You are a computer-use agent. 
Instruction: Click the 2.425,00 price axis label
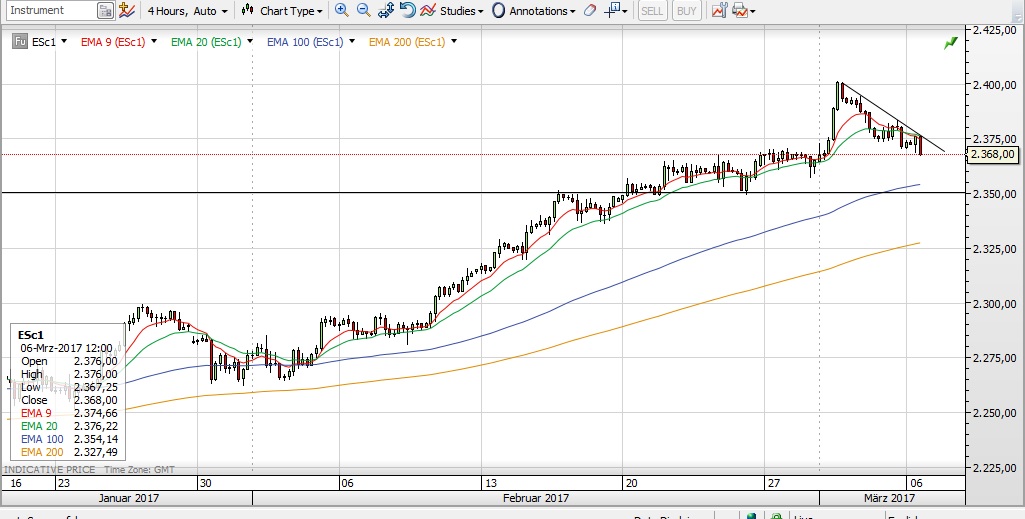[994, 30]
